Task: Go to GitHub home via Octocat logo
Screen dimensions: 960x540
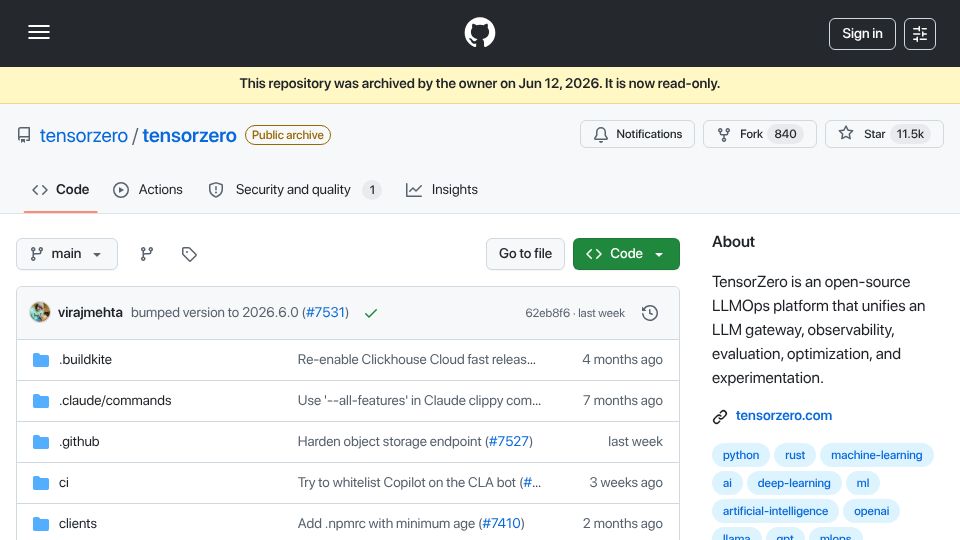Action: pyautogui.click(x=479, y=32)
